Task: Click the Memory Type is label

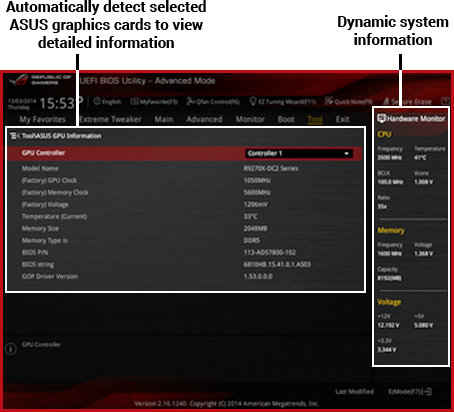Action: click(x=45, y=241)
